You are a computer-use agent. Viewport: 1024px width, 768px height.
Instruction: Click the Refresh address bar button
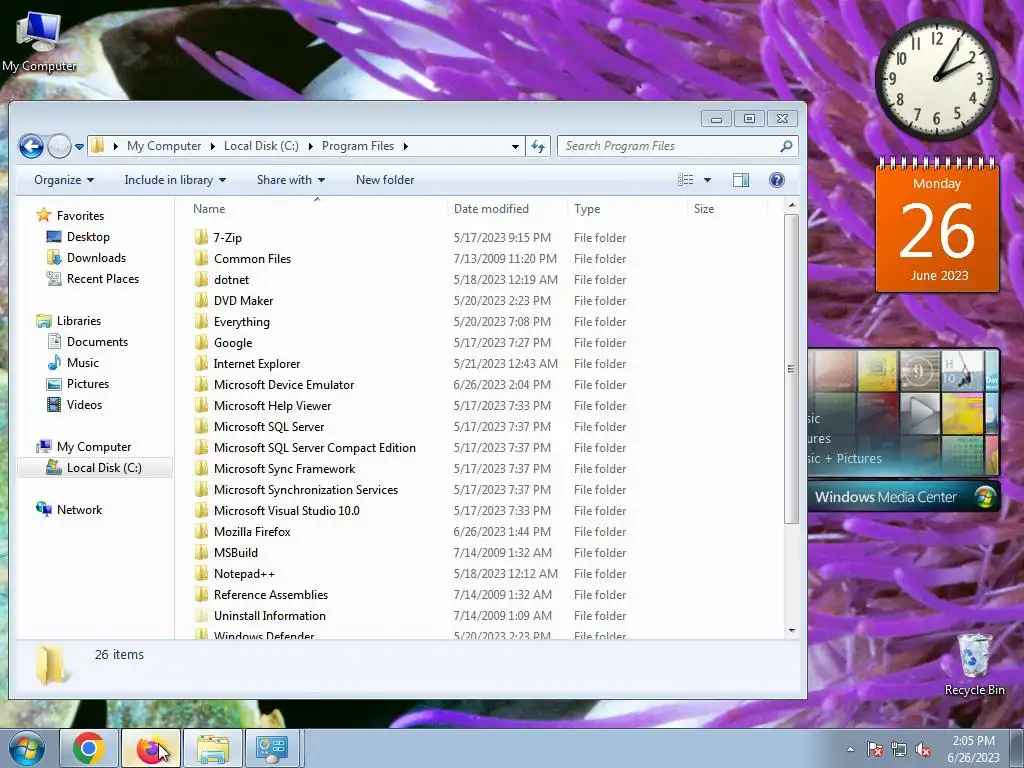538,146
